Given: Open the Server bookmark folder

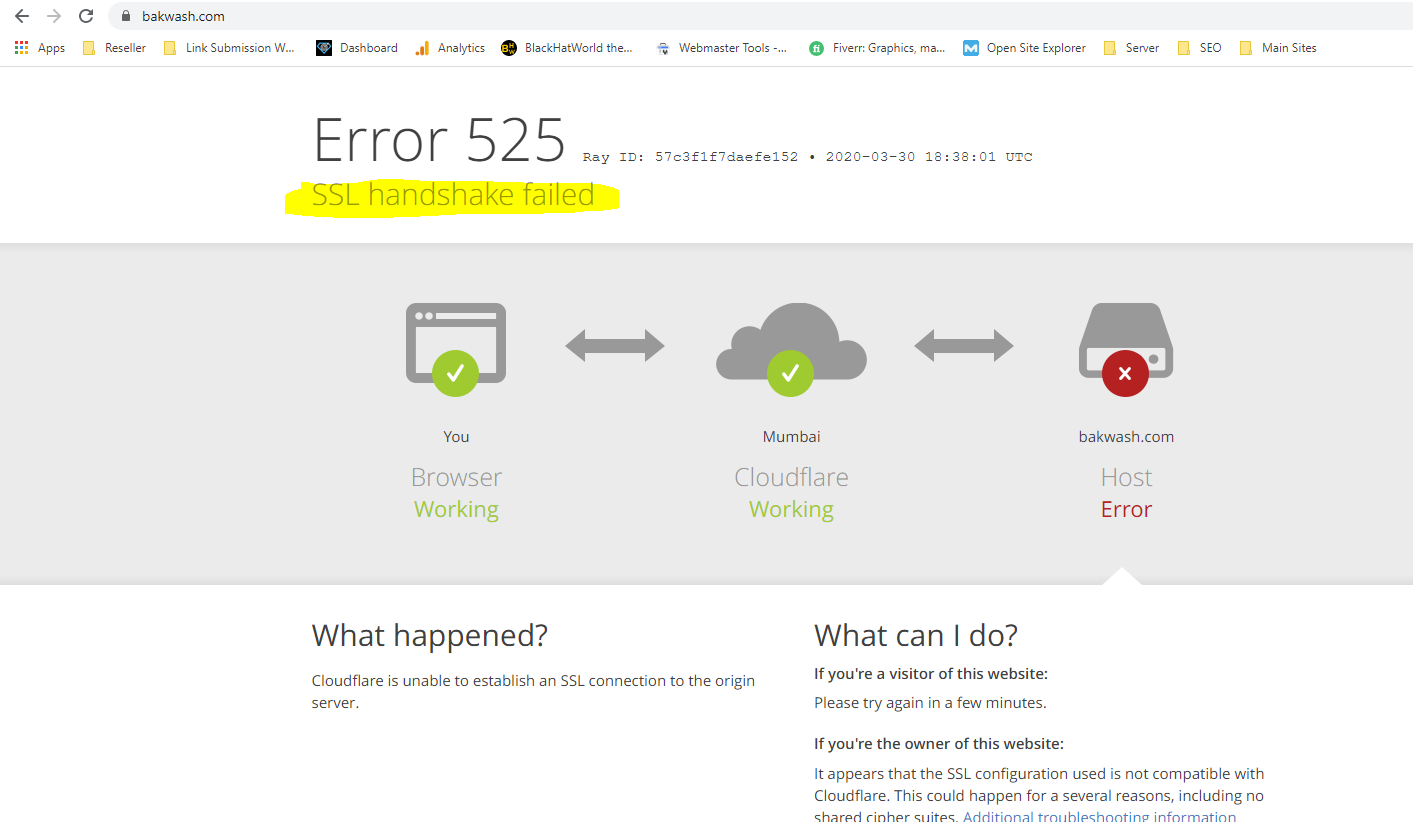Looking at the screenshot, I should 1131,48.
